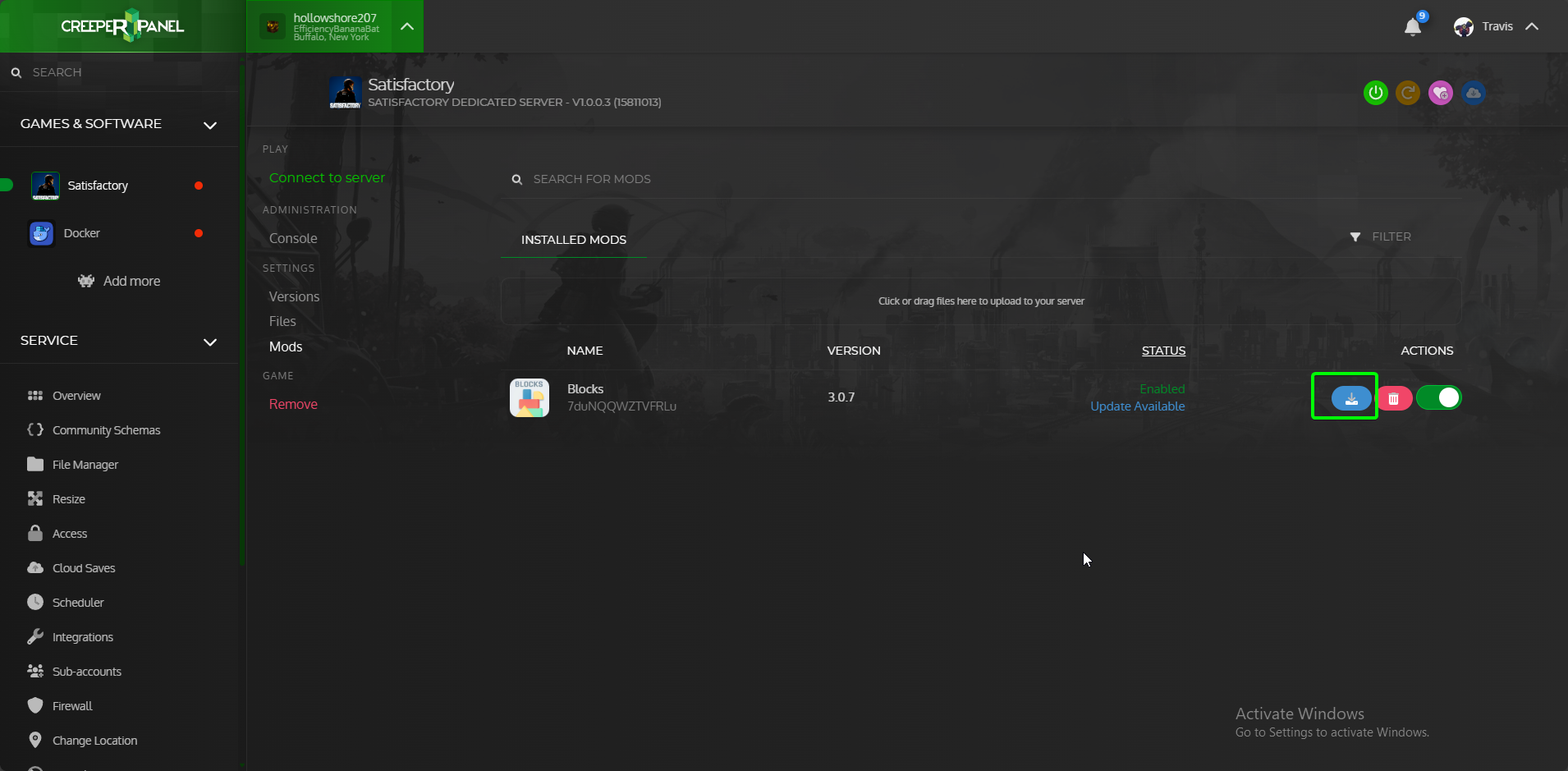Click the Enabled status text
The height and width of the screenshot is (771, 1568).
pos(1162,389)
